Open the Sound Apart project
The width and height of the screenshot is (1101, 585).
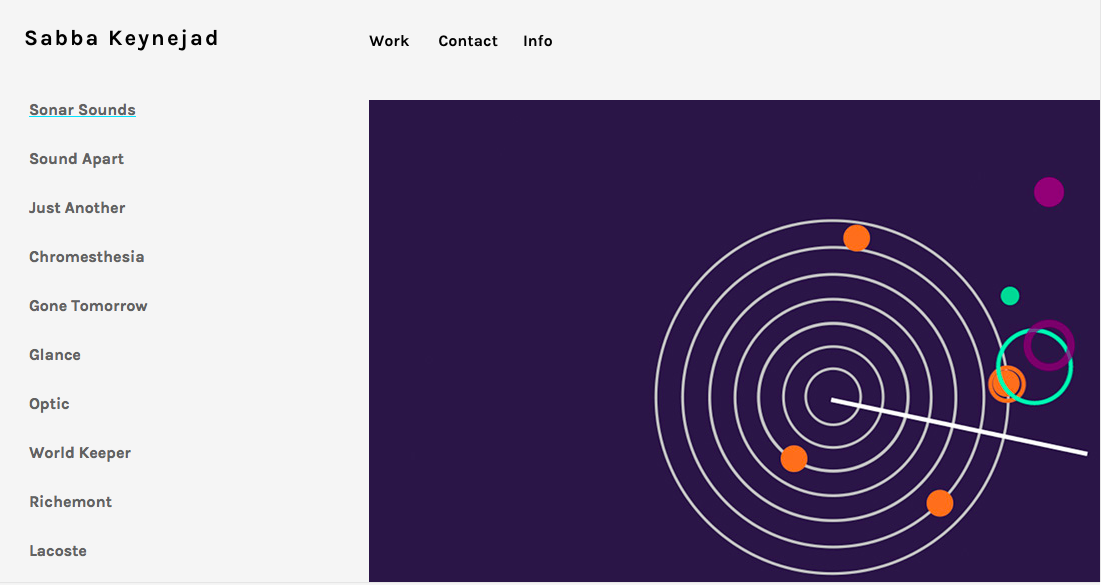click(76, 159)
